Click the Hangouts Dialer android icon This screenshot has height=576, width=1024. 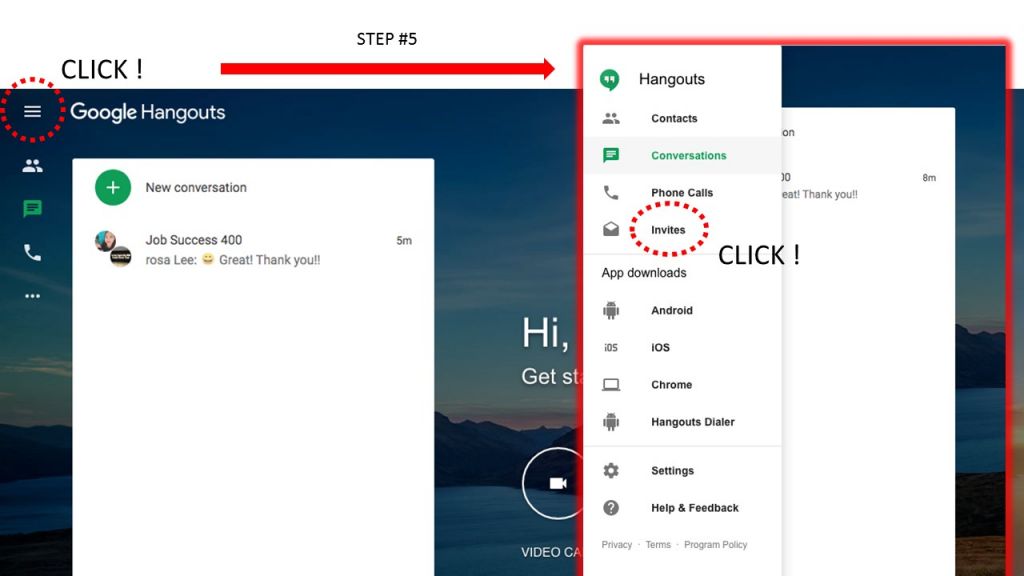click(x=611, y=422)
